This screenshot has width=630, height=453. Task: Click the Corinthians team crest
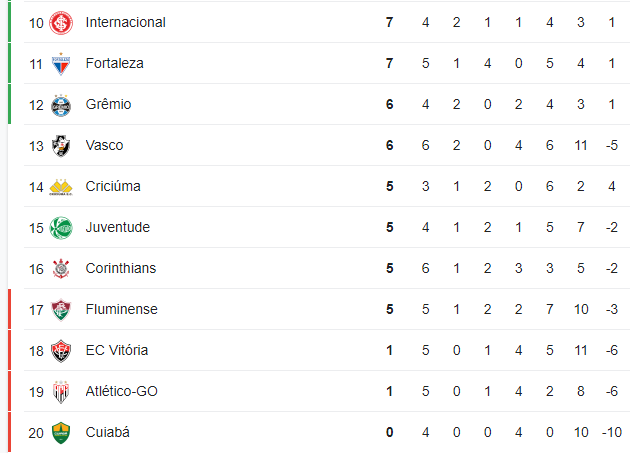[61, 269]
